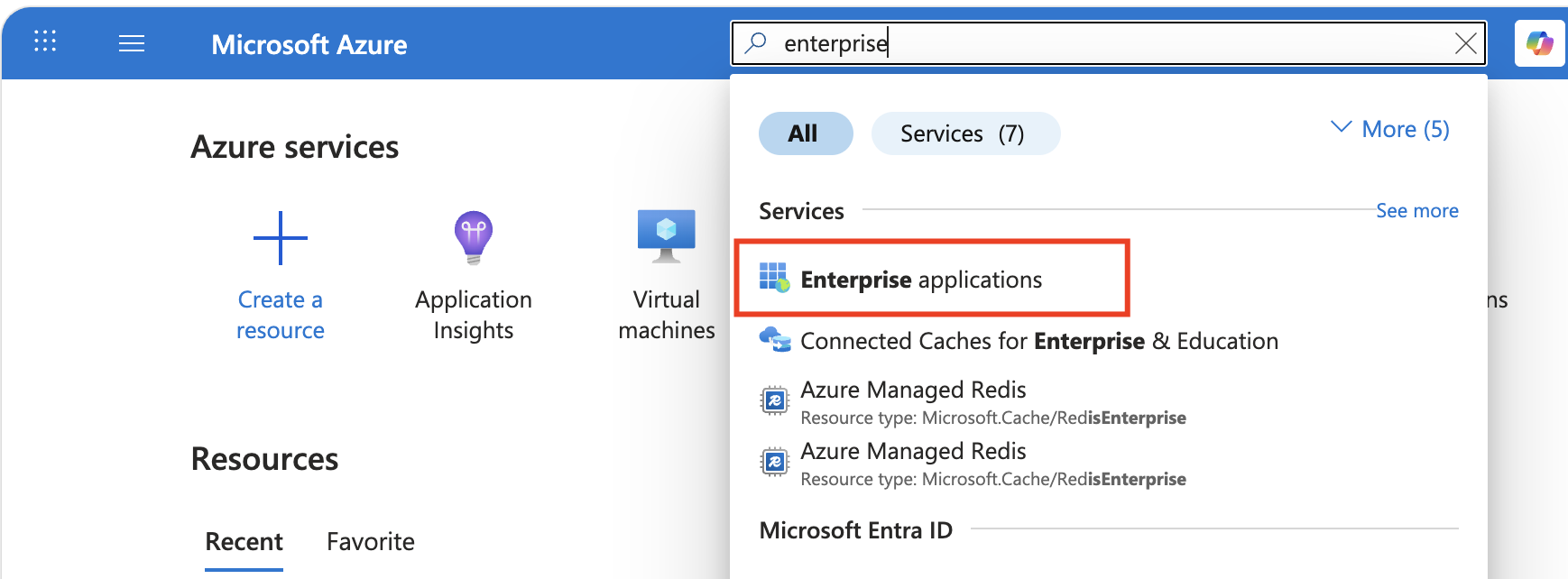This screenshot has height=579, width=1568.
Task: Click the Application Insights lightbulb icon
Action: point(474,237)
